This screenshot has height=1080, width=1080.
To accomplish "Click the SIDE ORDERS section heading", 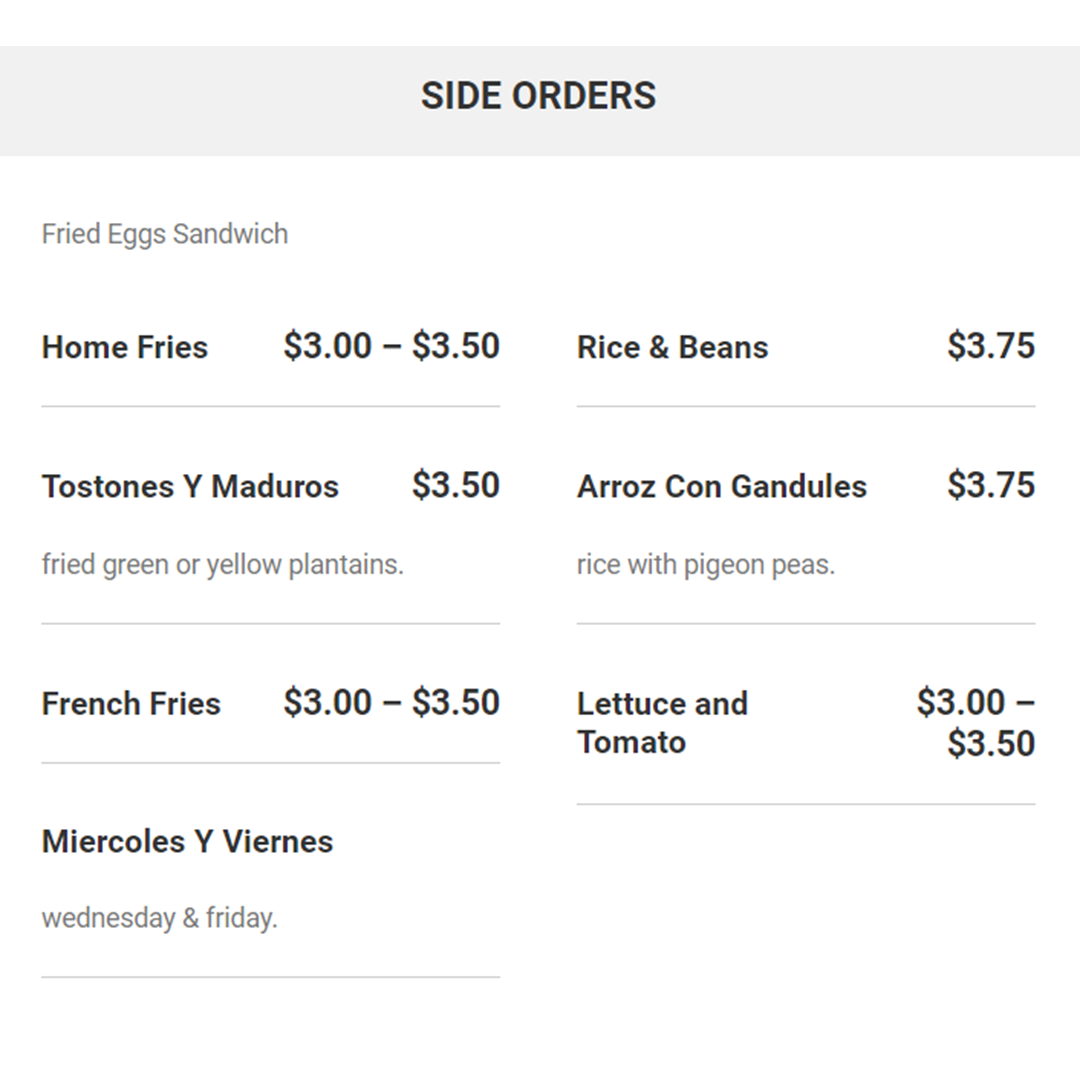I will [539, 96].
